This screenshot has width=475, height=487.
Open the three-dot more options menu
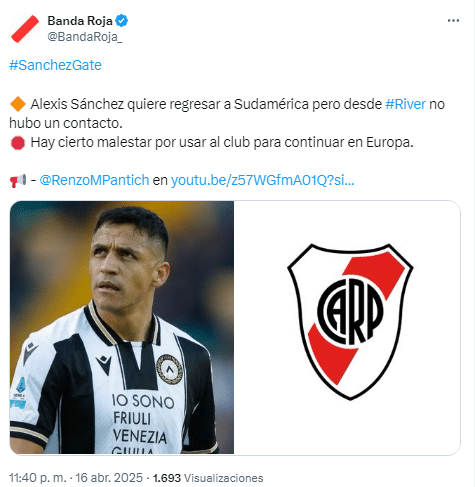(453, 21)
